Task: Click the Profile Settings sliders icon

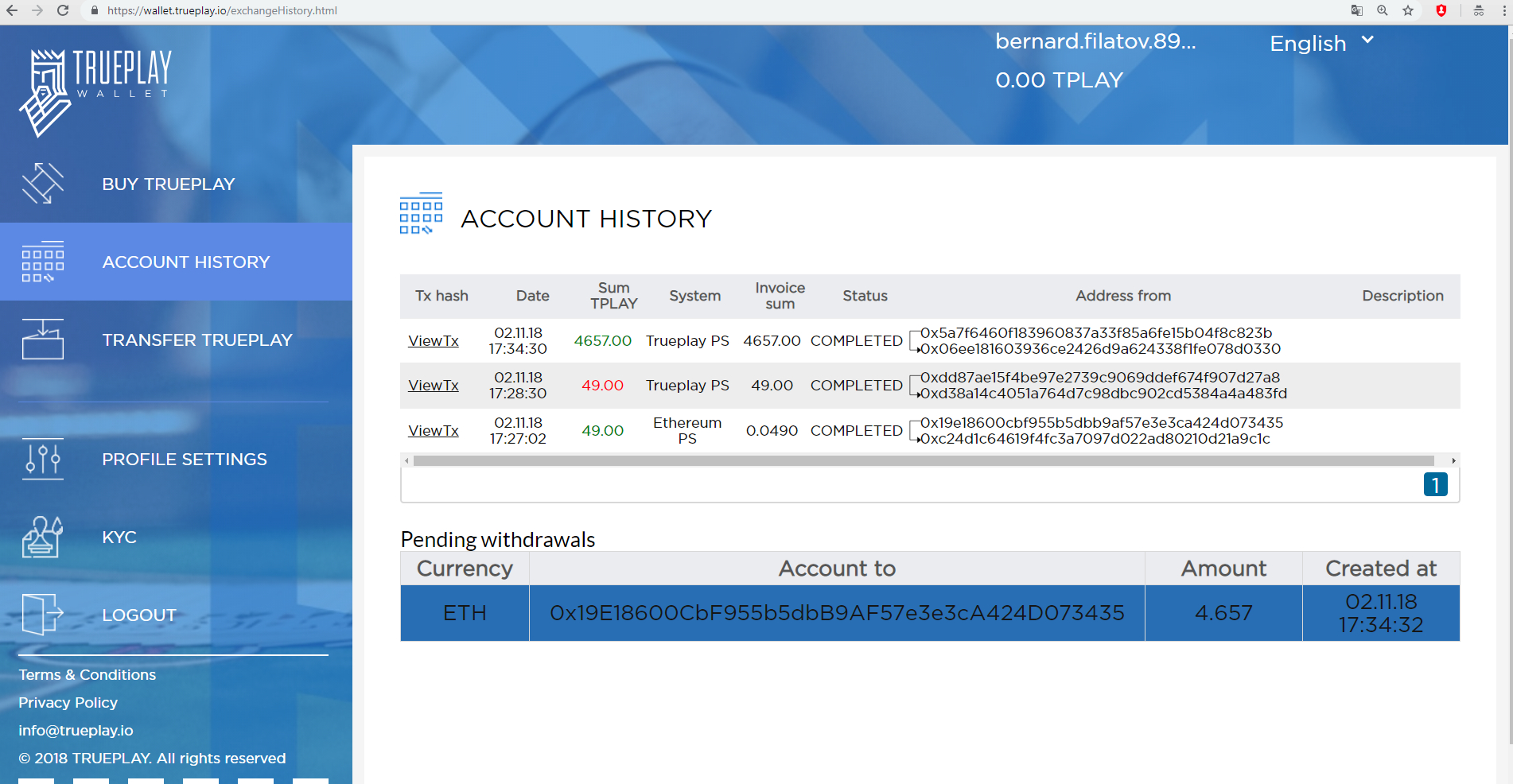Action: [43, 459]
